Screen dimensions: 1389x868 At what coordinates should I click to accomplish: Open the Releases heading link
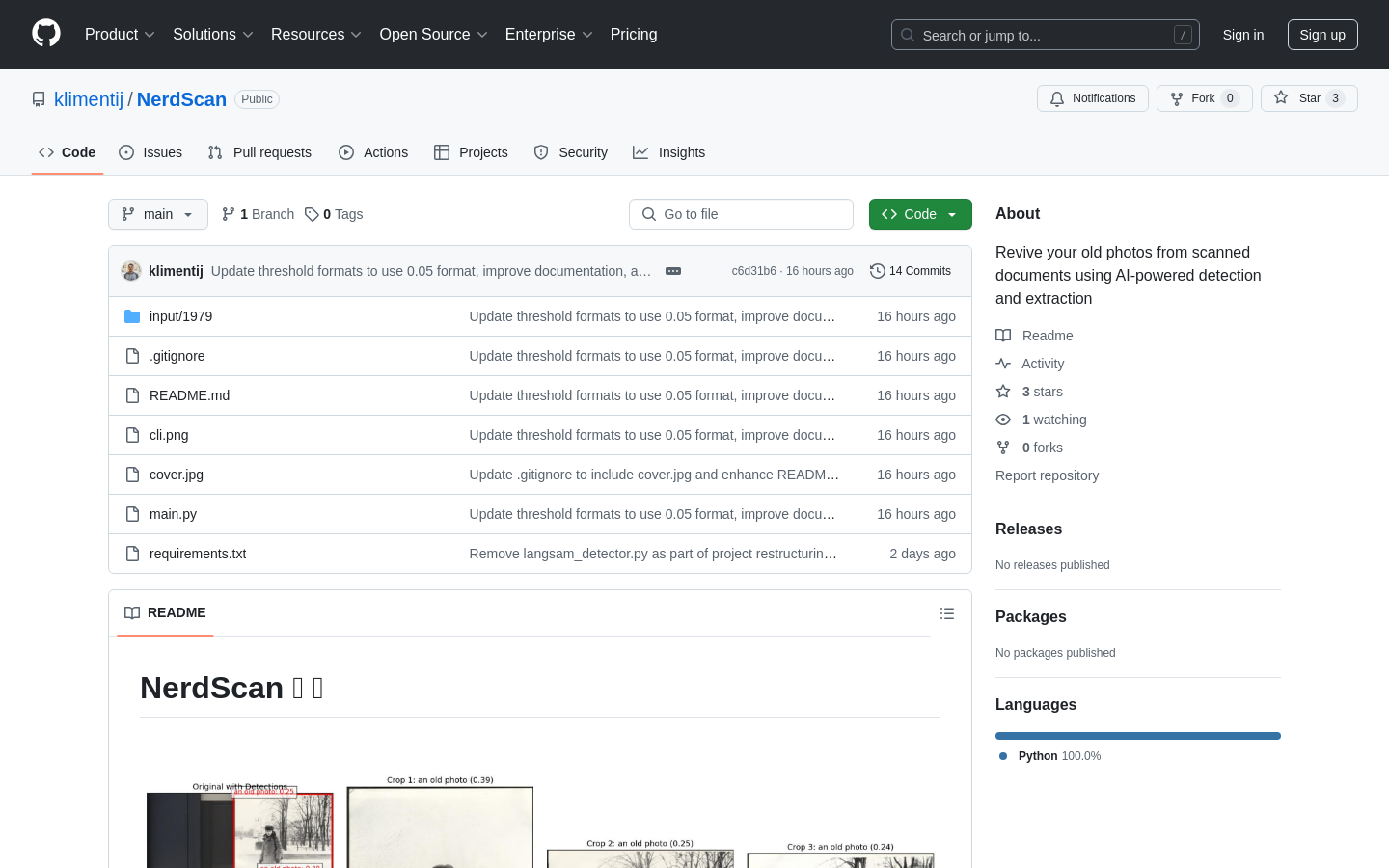click(x=1028, y=529)
